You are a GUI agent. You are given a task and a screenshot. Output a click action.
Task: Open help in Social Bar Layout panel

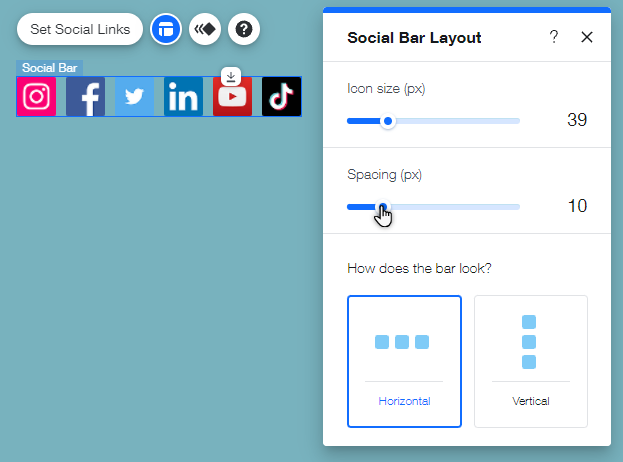[554, 37]
